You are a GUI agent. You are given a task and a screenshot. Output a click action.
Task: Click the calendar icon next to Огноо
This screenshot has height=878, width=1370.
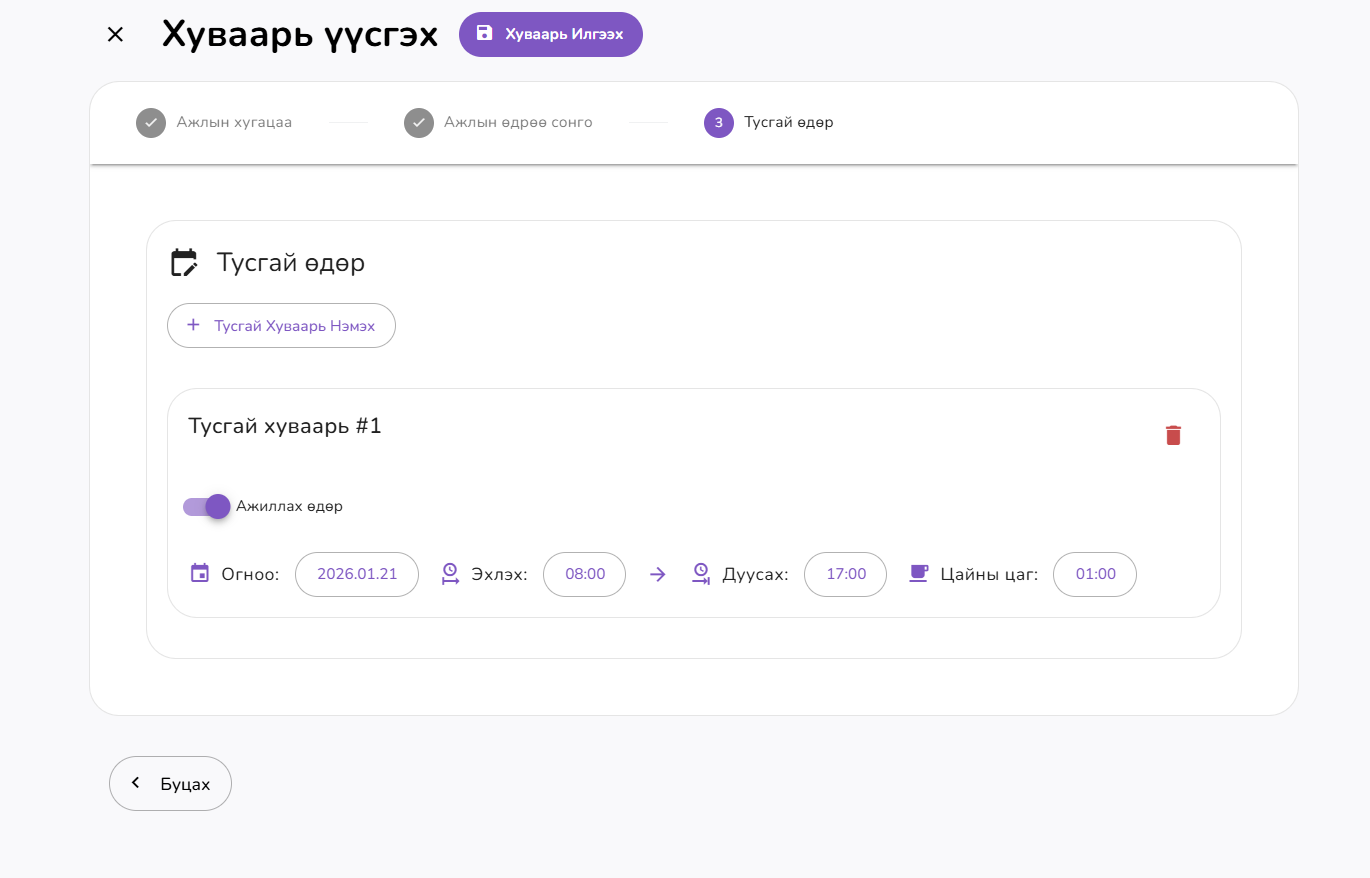[x=199, y=573]
